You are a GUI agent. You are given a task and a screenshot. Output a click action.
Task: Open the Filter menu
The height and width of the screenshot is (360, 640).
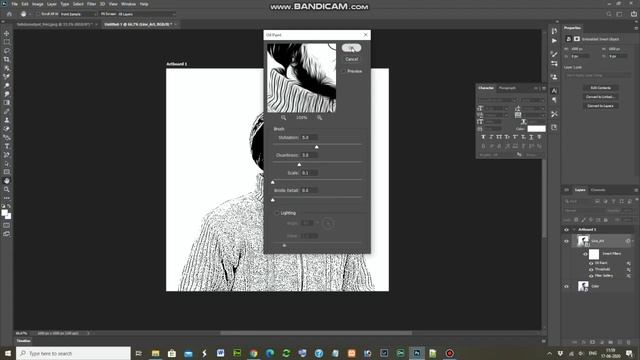(x=91, y=4)
